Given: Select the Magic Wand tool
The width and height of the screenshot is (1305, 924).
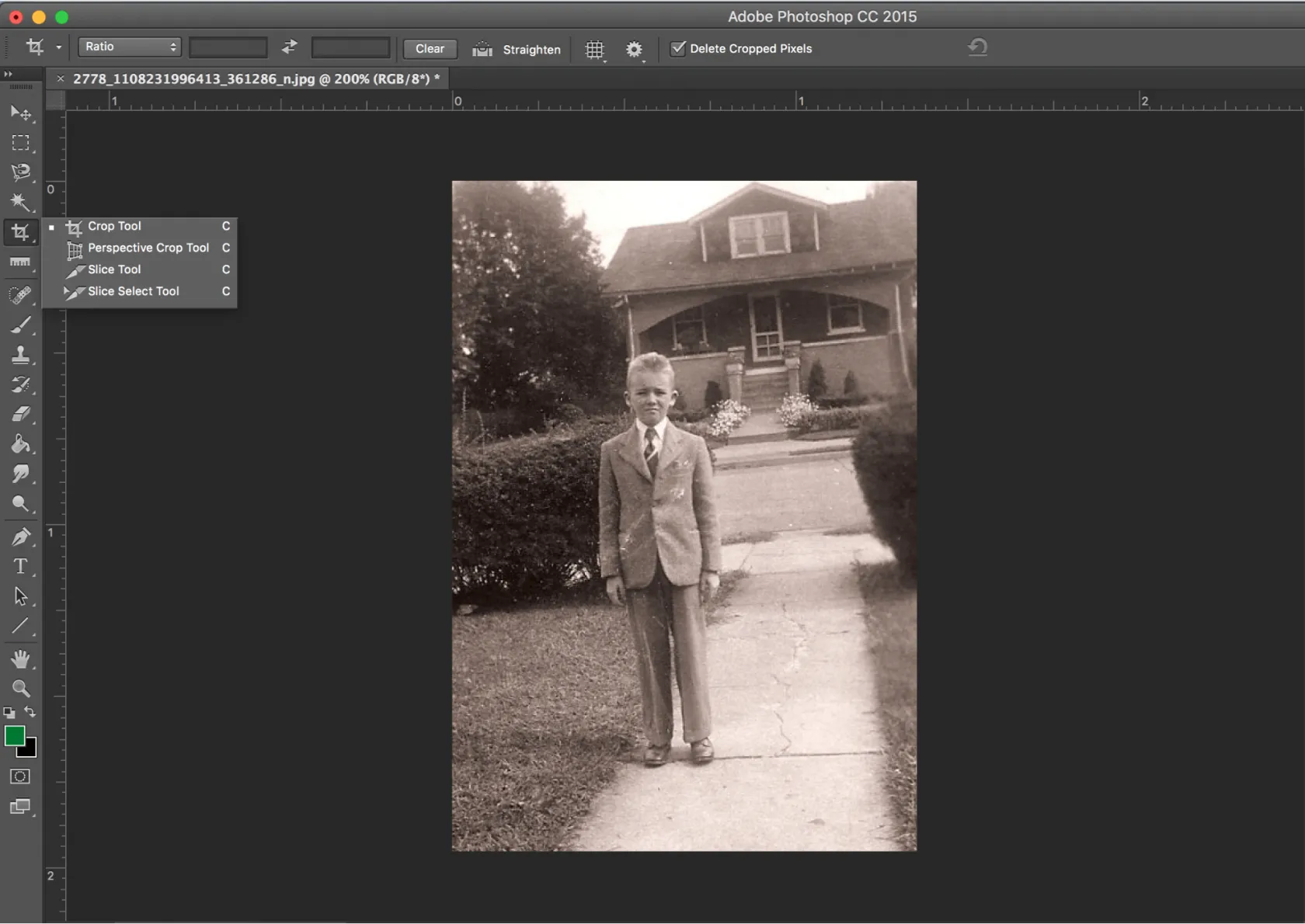Looking at the screenshot, I should coord(20,202).
